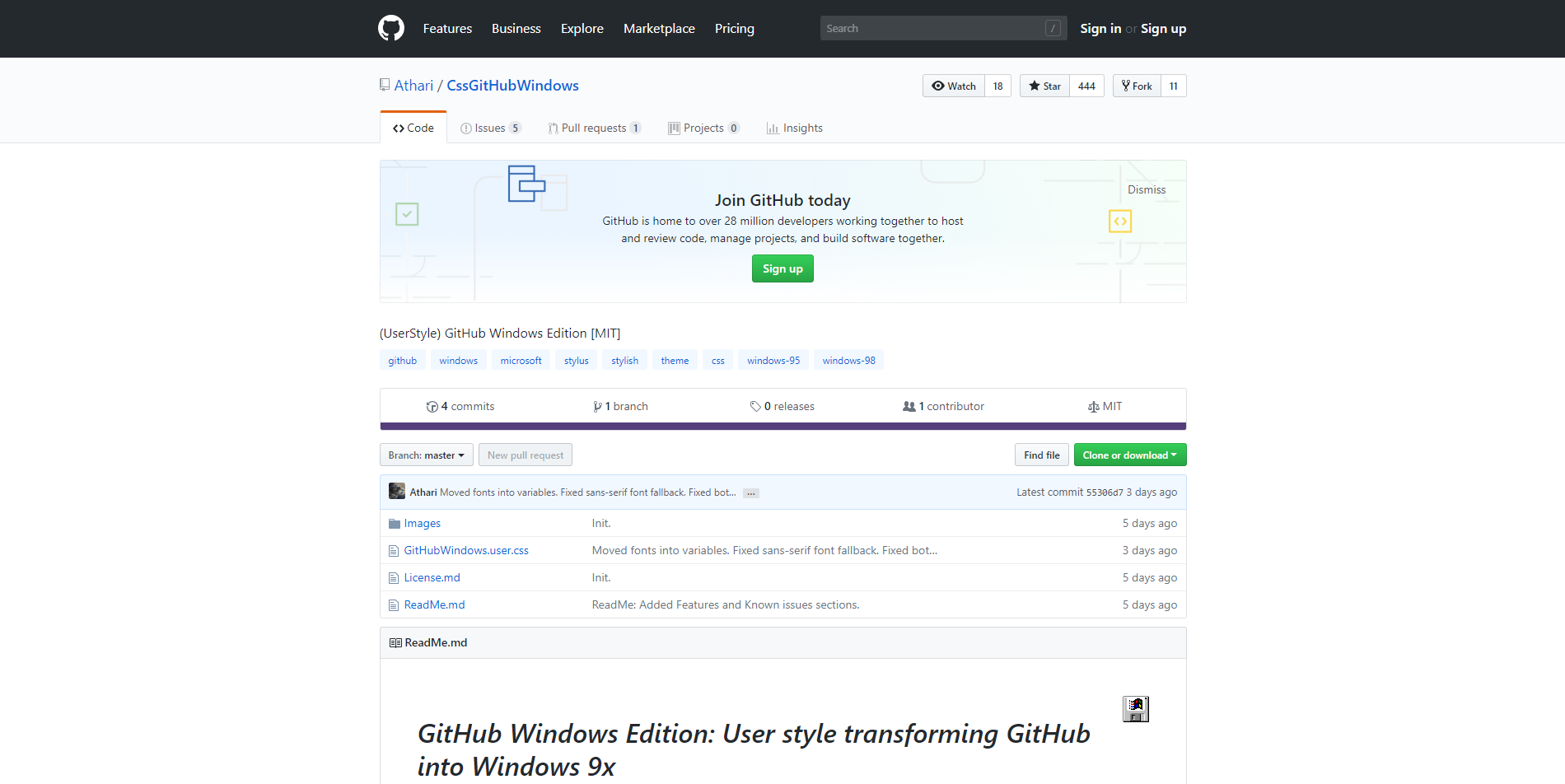Open ReadMe commit message about Features

(x=726, y=604)
